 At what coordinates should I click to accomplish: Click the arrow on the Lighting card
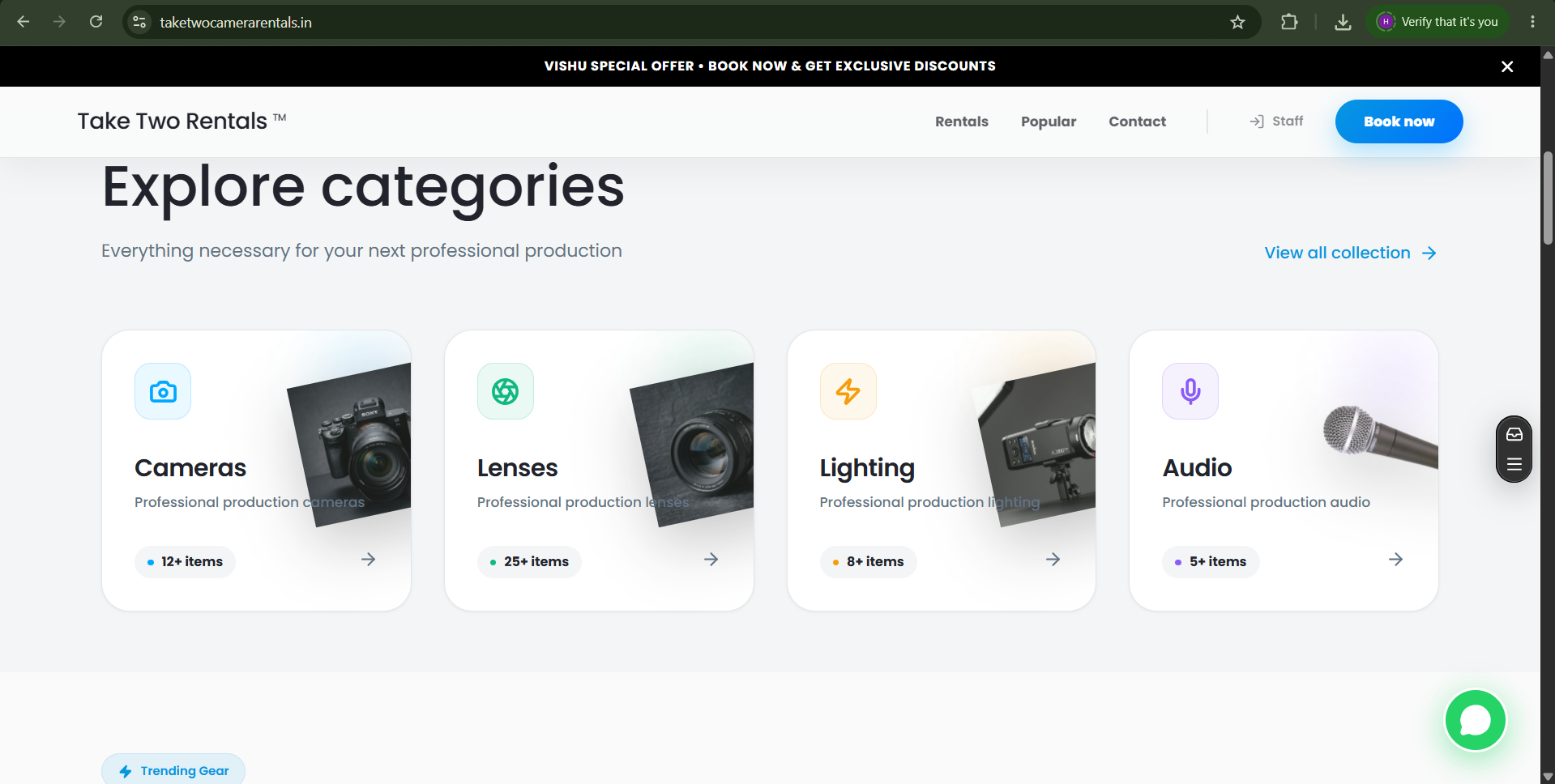(x=1053, y=560)
